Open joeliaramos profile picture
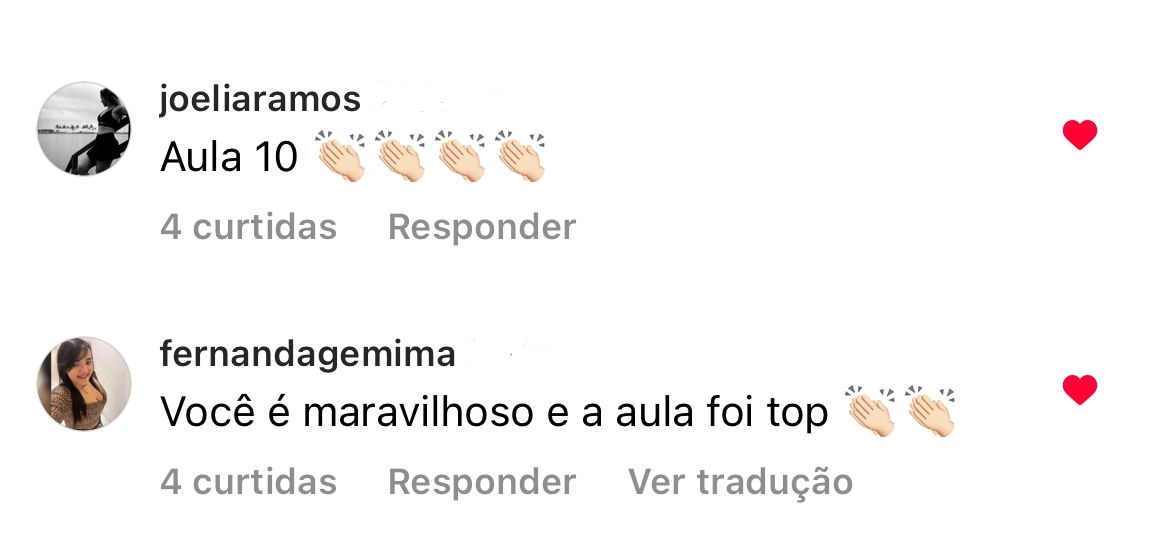 coord(84,128)
